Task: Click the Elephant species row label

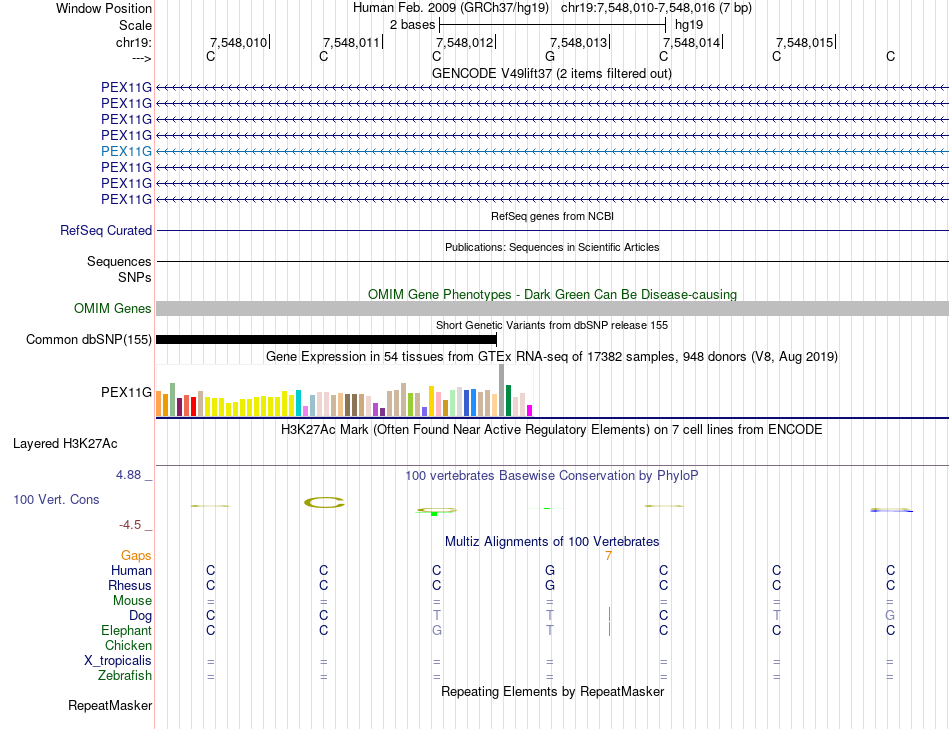Action: pos(126,630)
